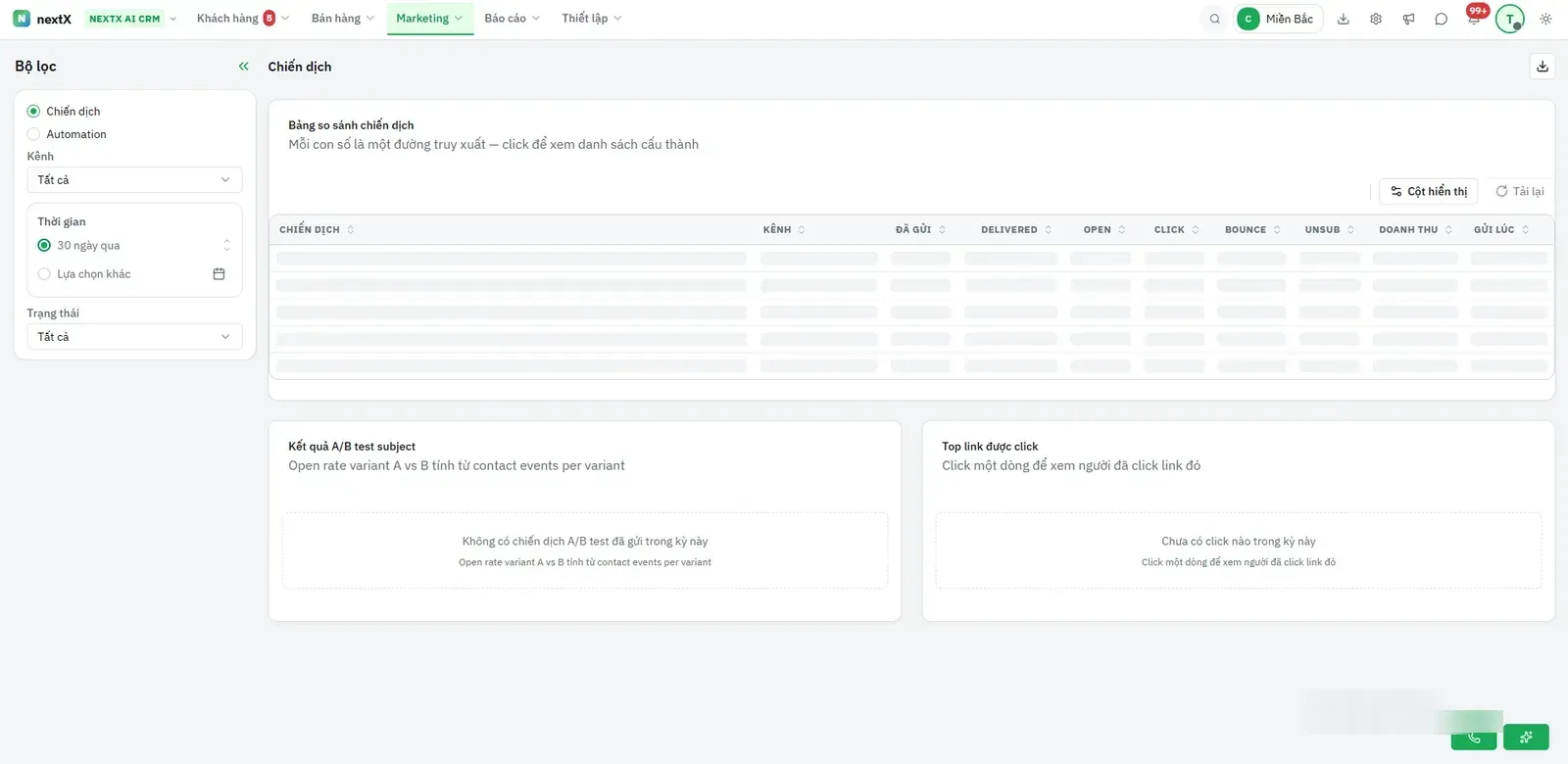Click the export download icon beside Chiến dịch
This screenshot has height=764, width=1568.
(x=1543, y=67)
